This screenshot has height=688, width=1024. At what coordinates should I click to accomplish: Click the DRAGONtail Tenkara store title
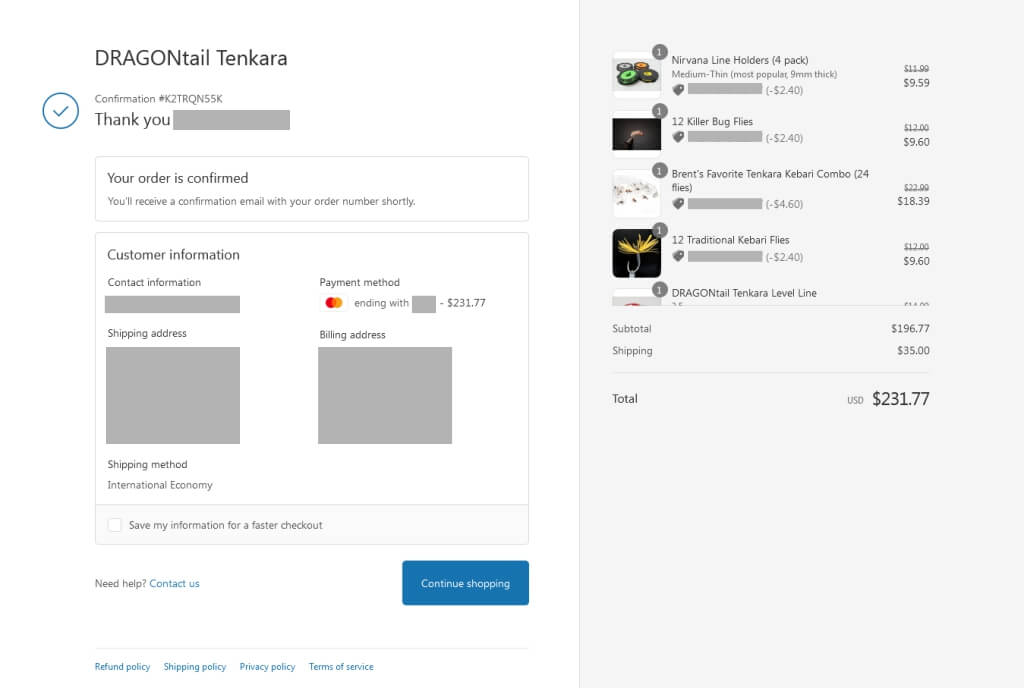pyautogui.click(x=191, y=58)
